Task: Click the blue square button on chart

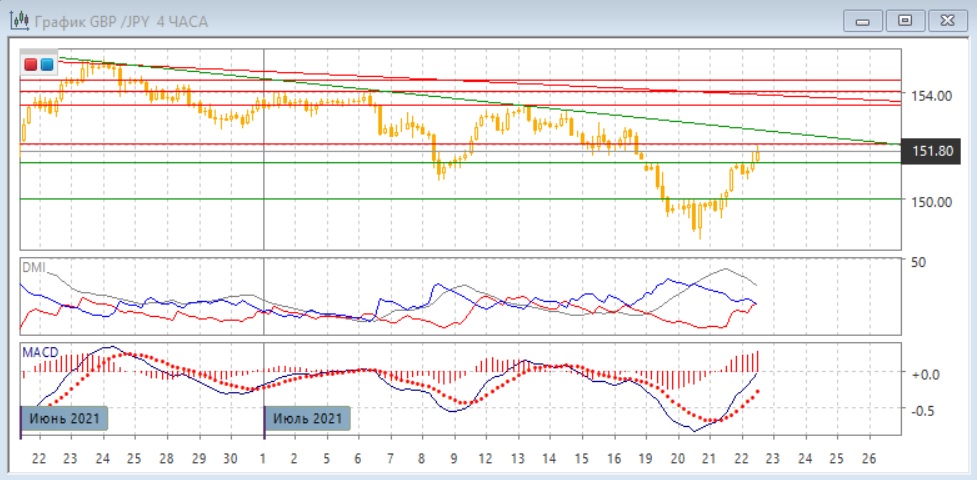Action: pyautogui.click(x=46, y=65)
